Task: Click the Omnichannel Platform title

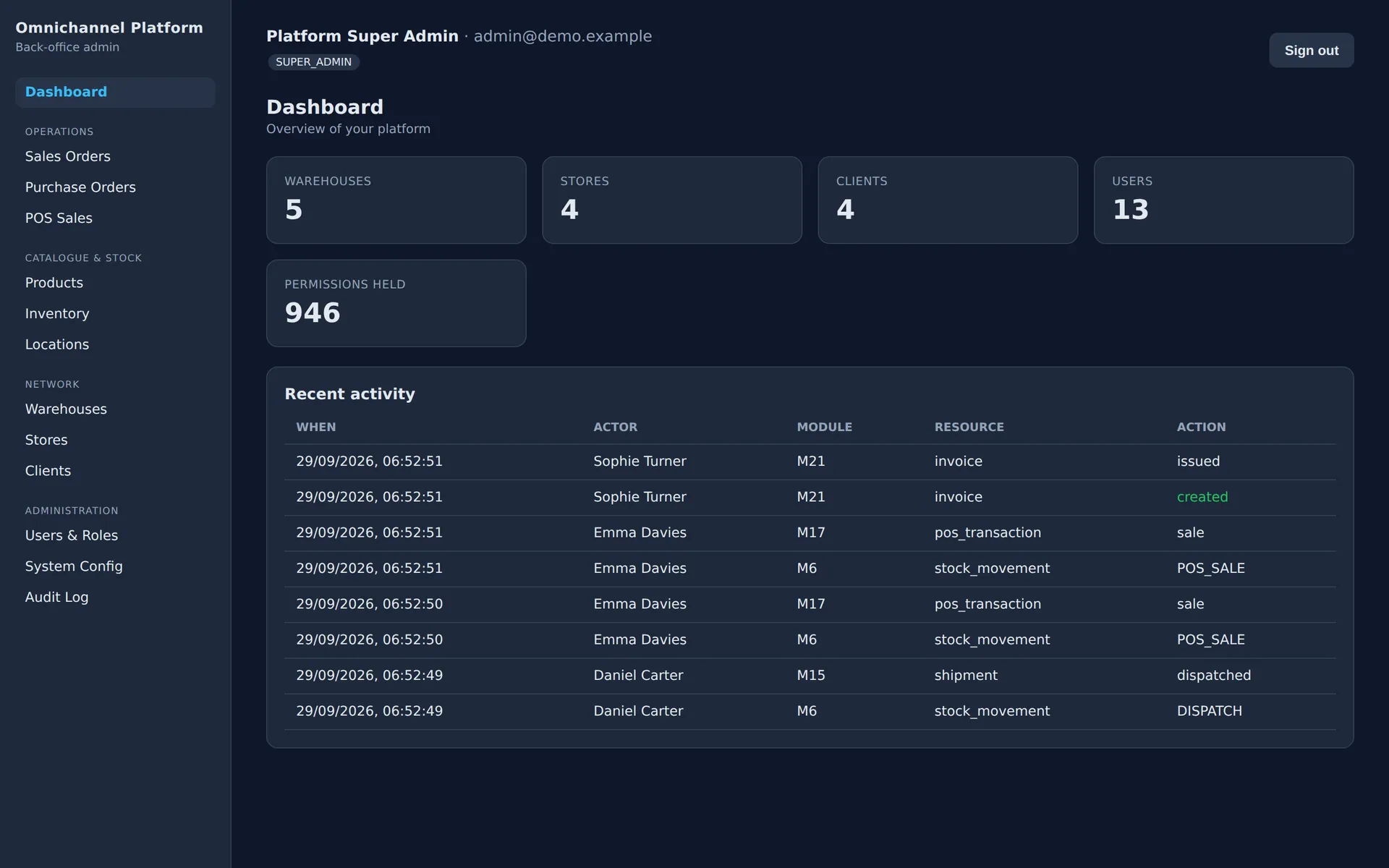Action: tap(109, 27)
